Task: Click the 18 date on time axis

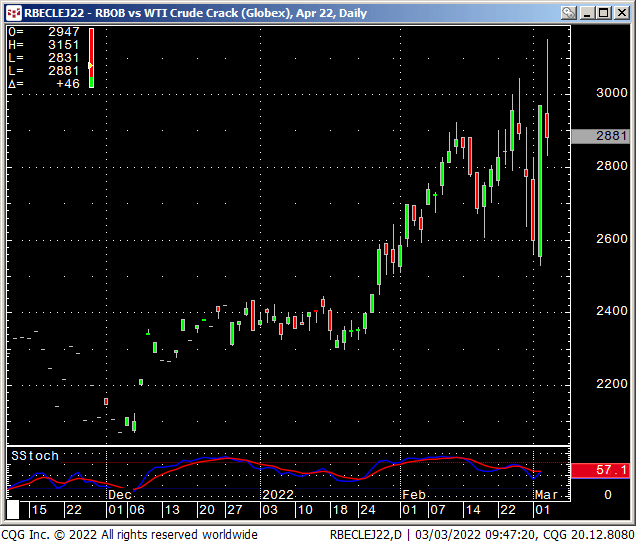Action: (x=340, y=510)
